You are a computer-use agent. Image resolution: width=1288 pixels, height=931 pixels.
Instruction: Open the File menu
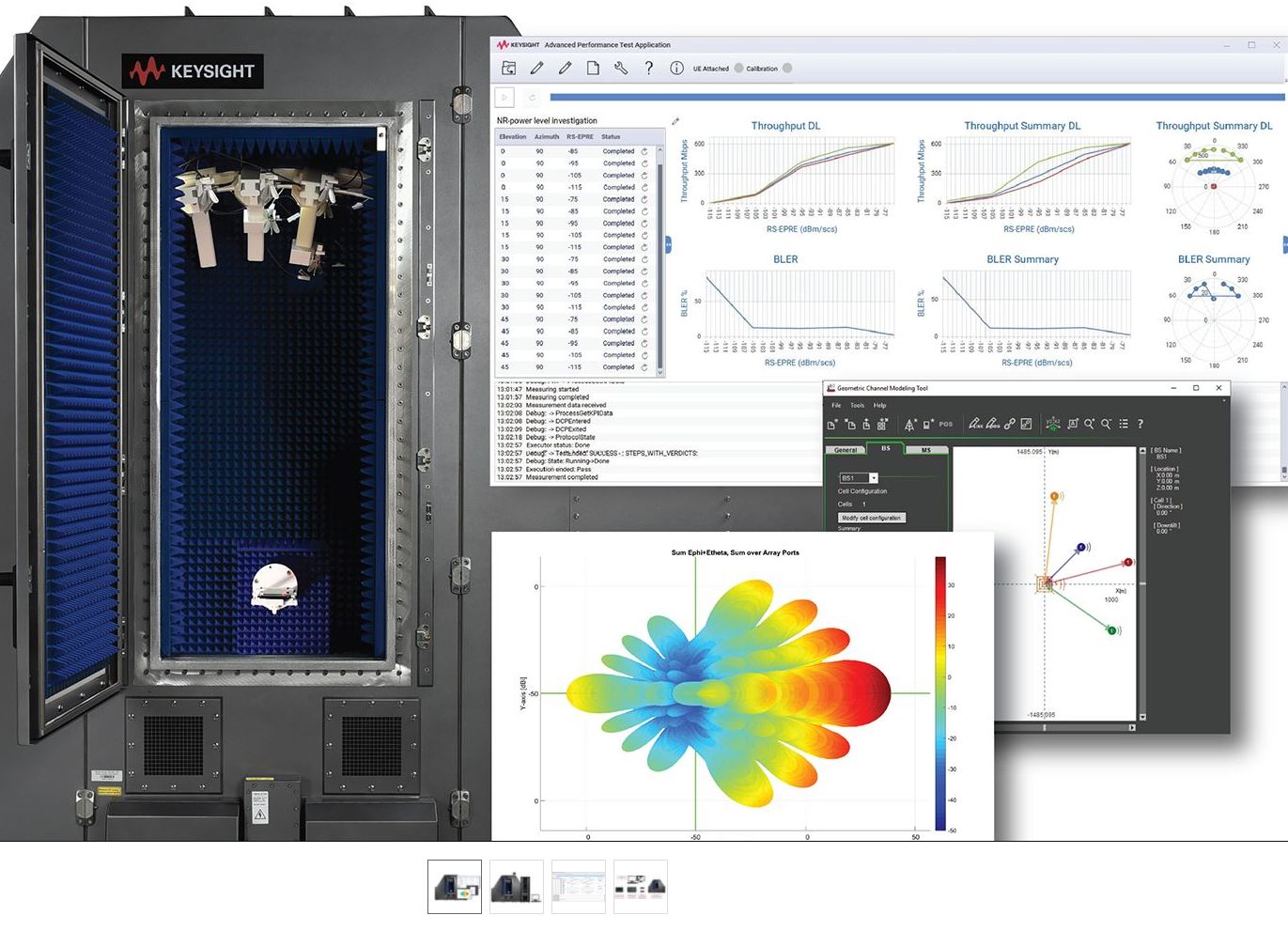click(x=836, y=406)
